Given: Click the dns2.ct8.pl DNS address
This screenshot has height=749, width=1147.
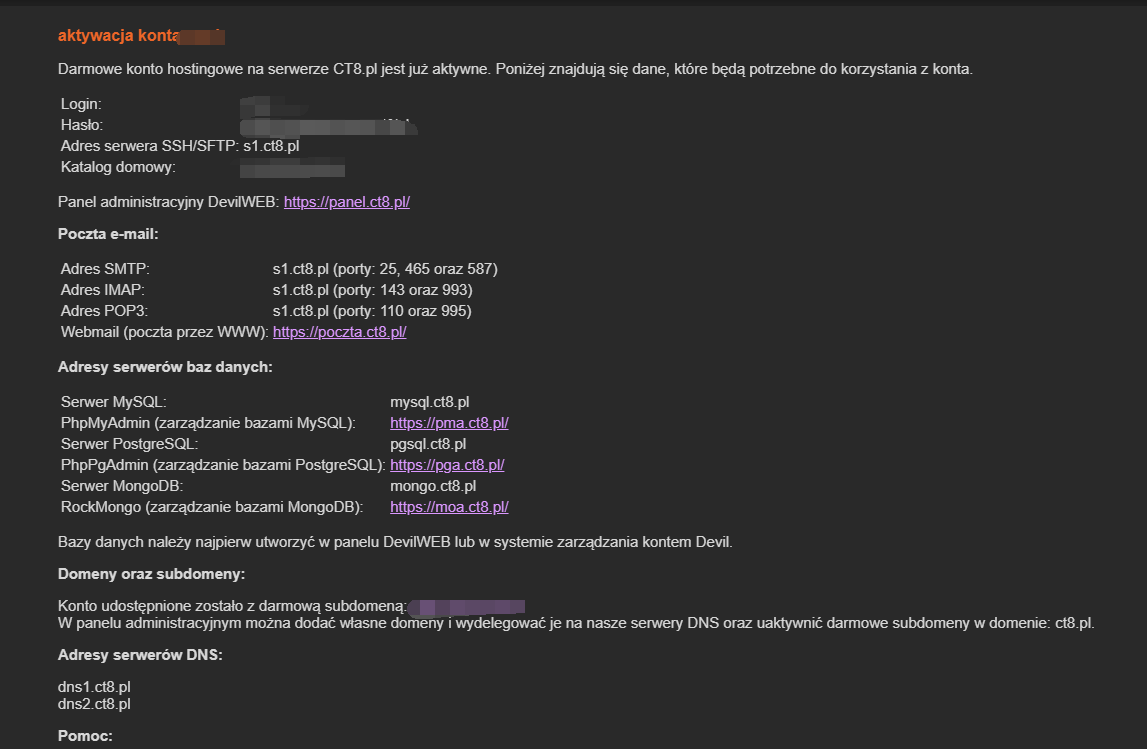Looking at the screenshot, I should pyautogui.click(x=95, y=704).
